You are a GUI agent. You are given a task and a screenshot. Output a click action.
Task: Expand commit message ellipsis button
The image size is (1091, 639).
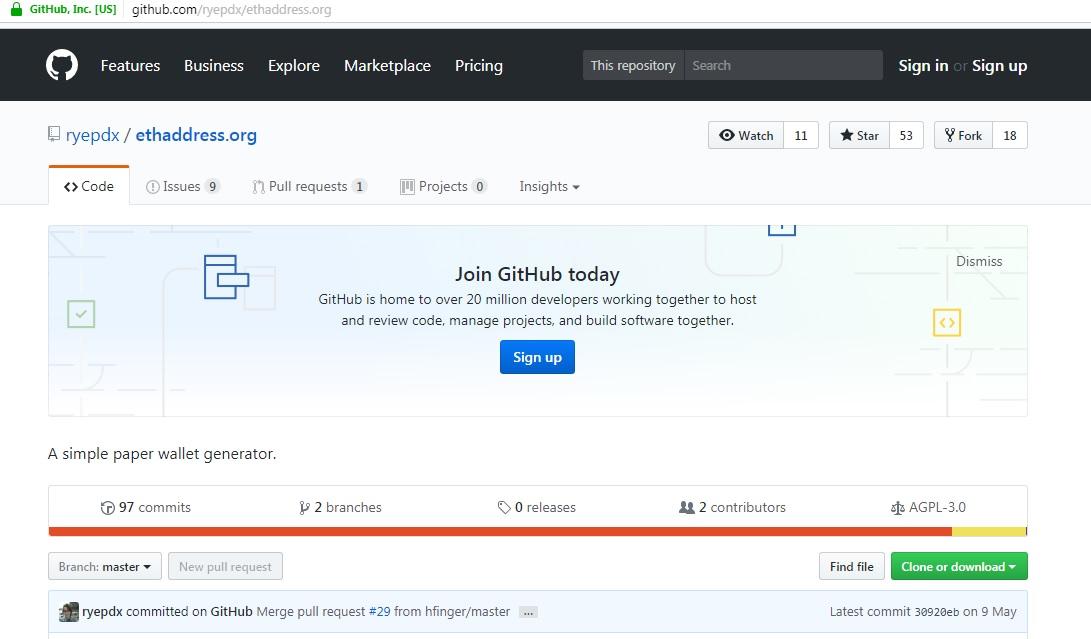tap(528, 613)
